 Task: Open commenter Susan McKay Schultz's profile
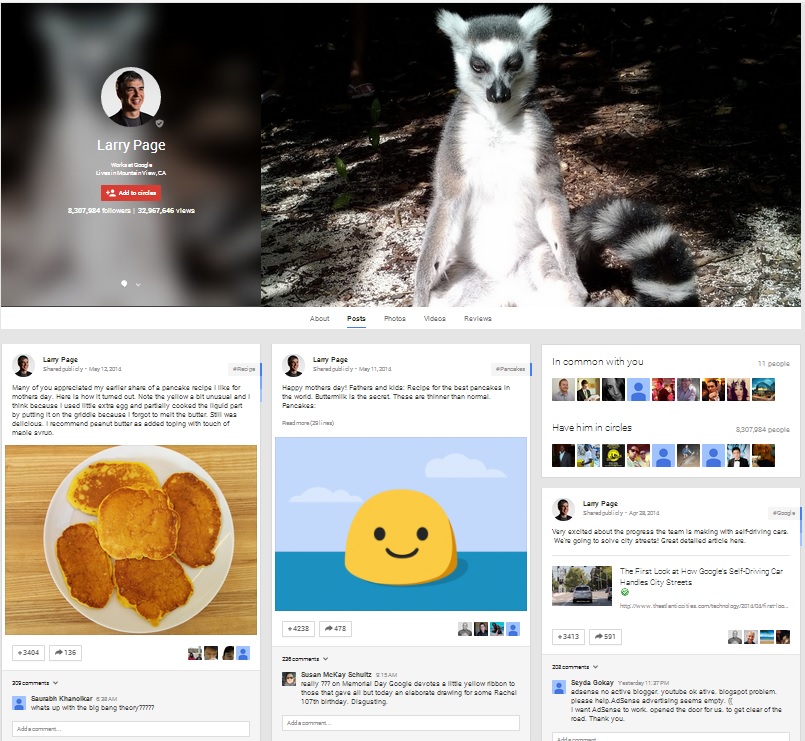(x=336, y=674)
